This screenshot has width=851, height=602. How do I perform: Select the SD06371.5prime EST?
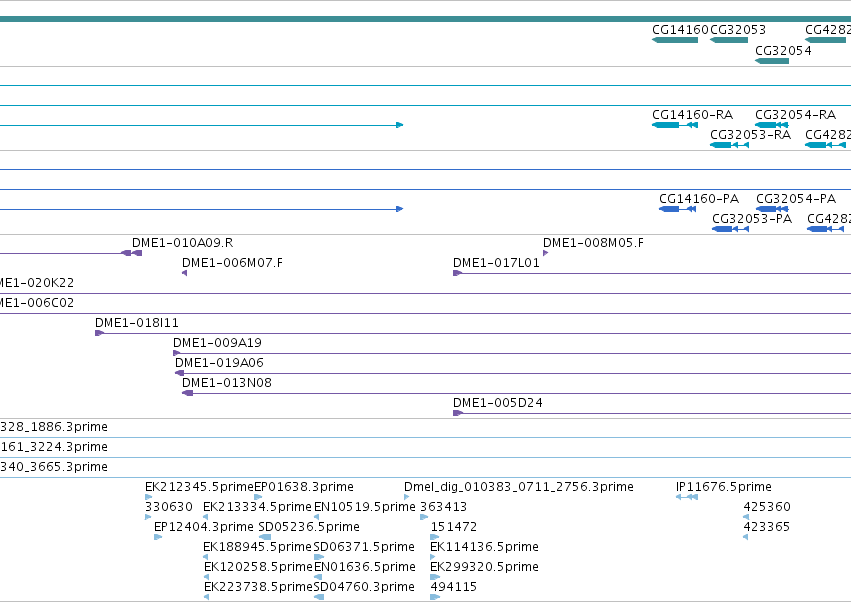coord(319,557)
